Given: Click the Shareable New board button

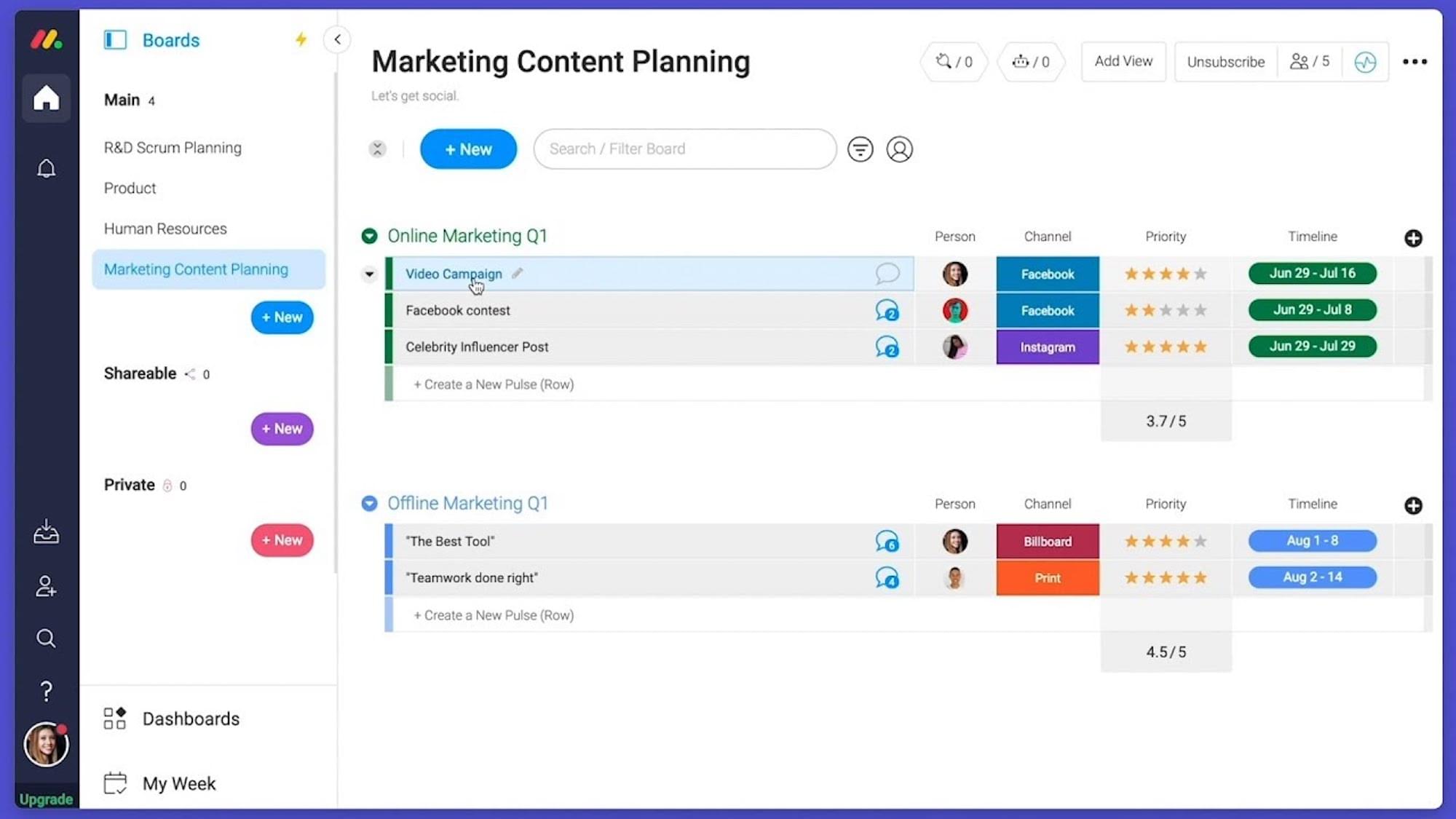Looking at the screenshot, I should [282, 428].
